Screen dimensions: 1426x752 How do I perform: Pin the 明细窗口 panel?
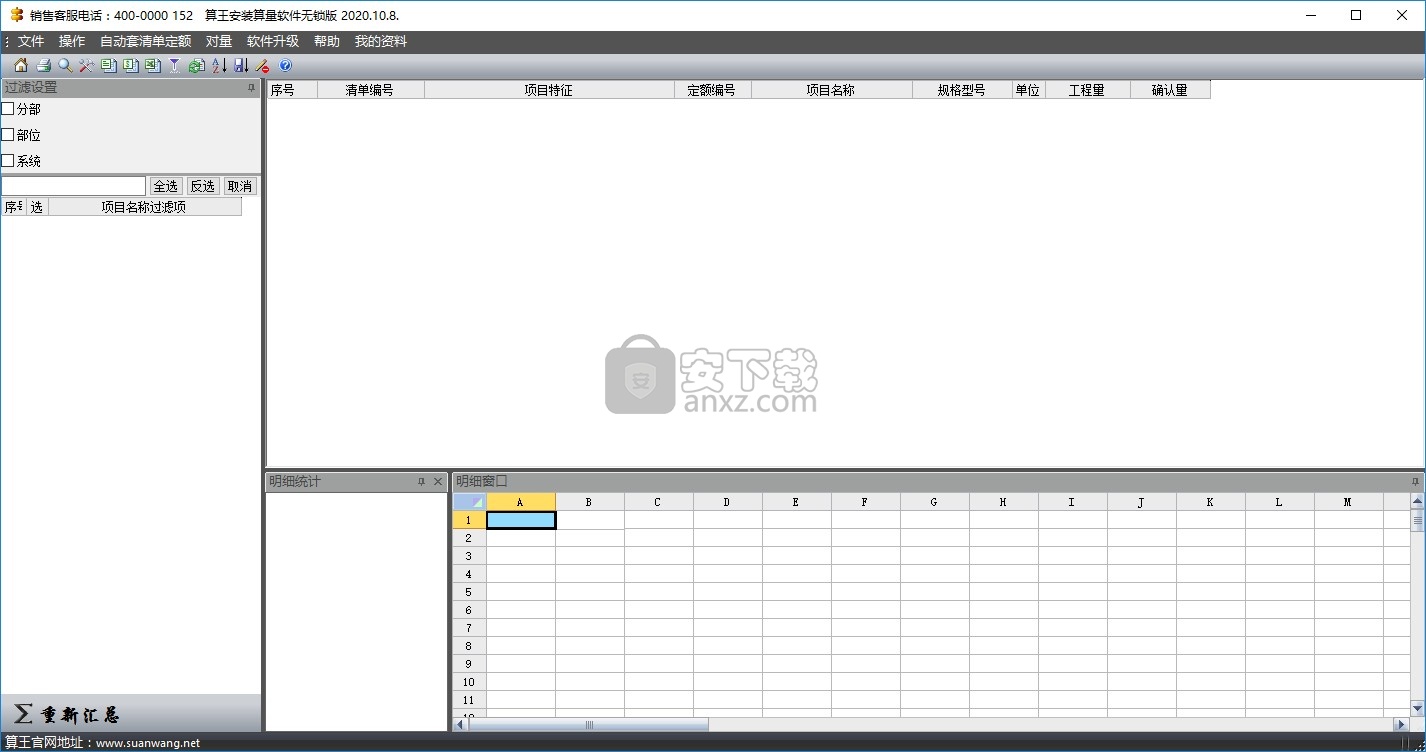[x=1416, y=482]
